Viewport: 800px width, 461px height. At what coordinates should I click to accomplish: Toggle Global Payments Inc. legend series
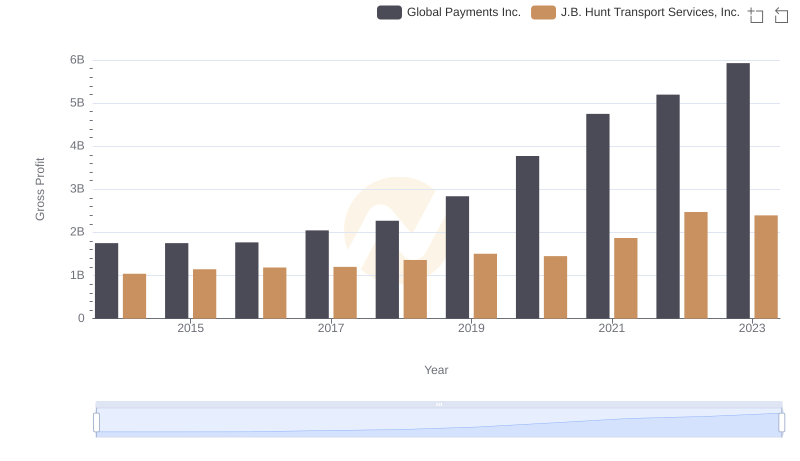(x=449, y=12)
